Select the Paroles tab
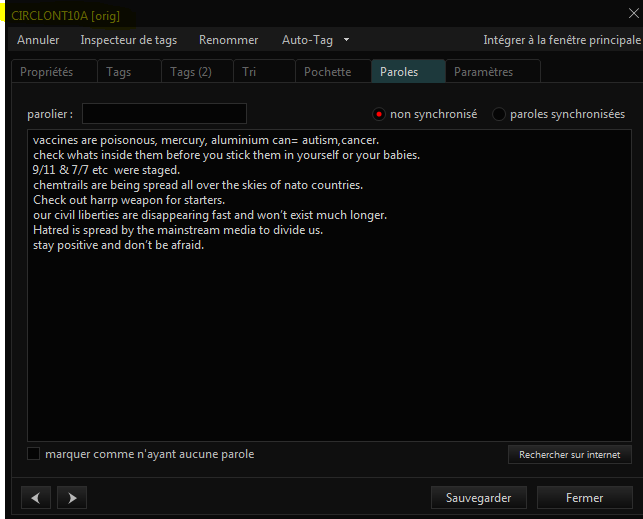 tap(408, 72)
